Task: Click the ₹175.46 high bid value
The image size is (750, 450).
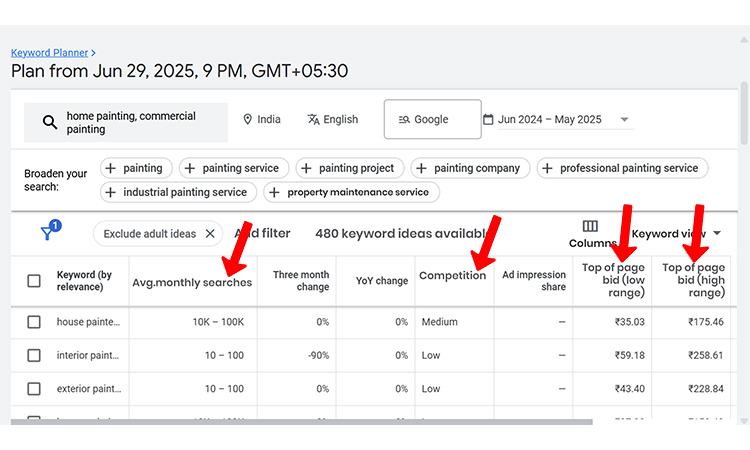Action: coord(706,322)
